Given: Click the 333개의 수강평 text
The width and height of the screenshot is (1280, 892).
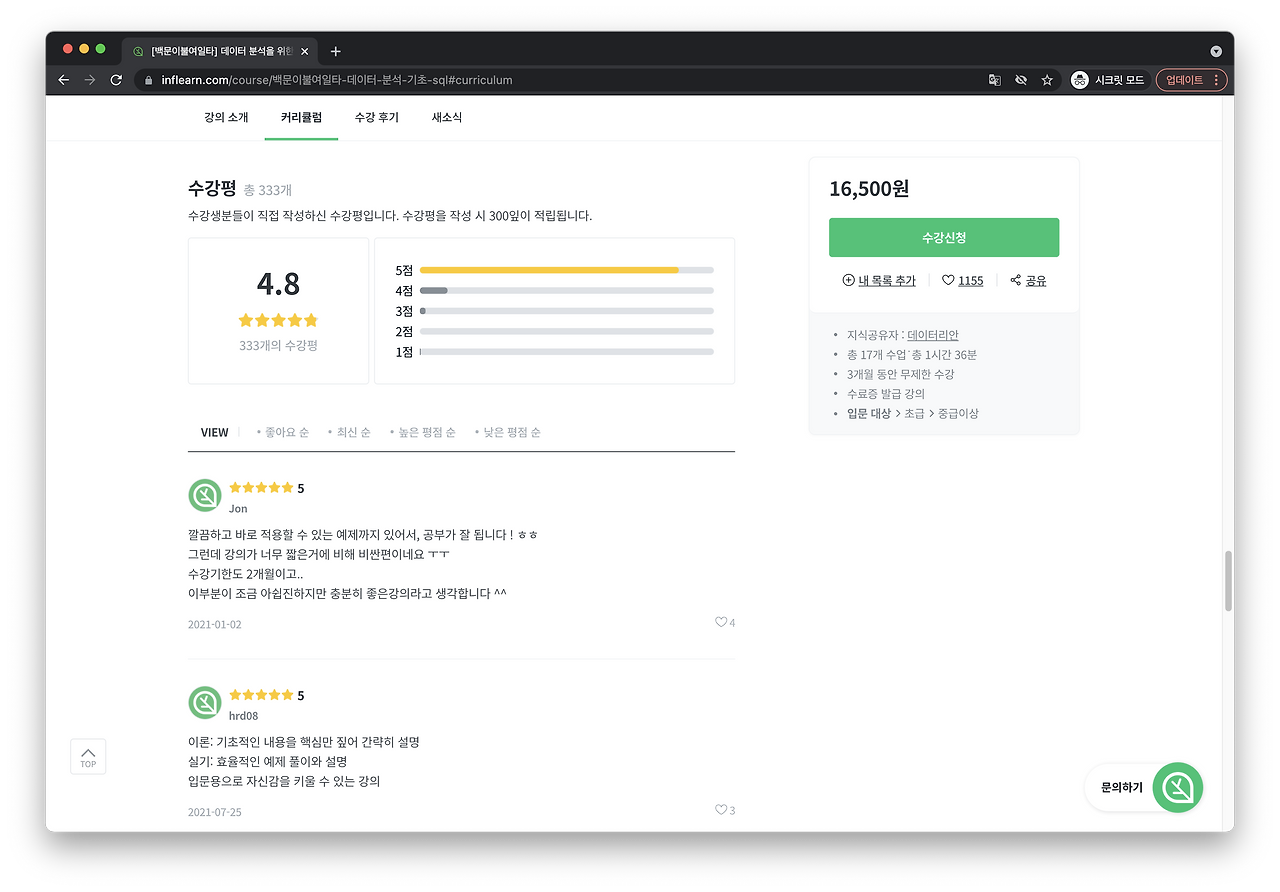Looking at the screenshot, I should tap(278, 345).
